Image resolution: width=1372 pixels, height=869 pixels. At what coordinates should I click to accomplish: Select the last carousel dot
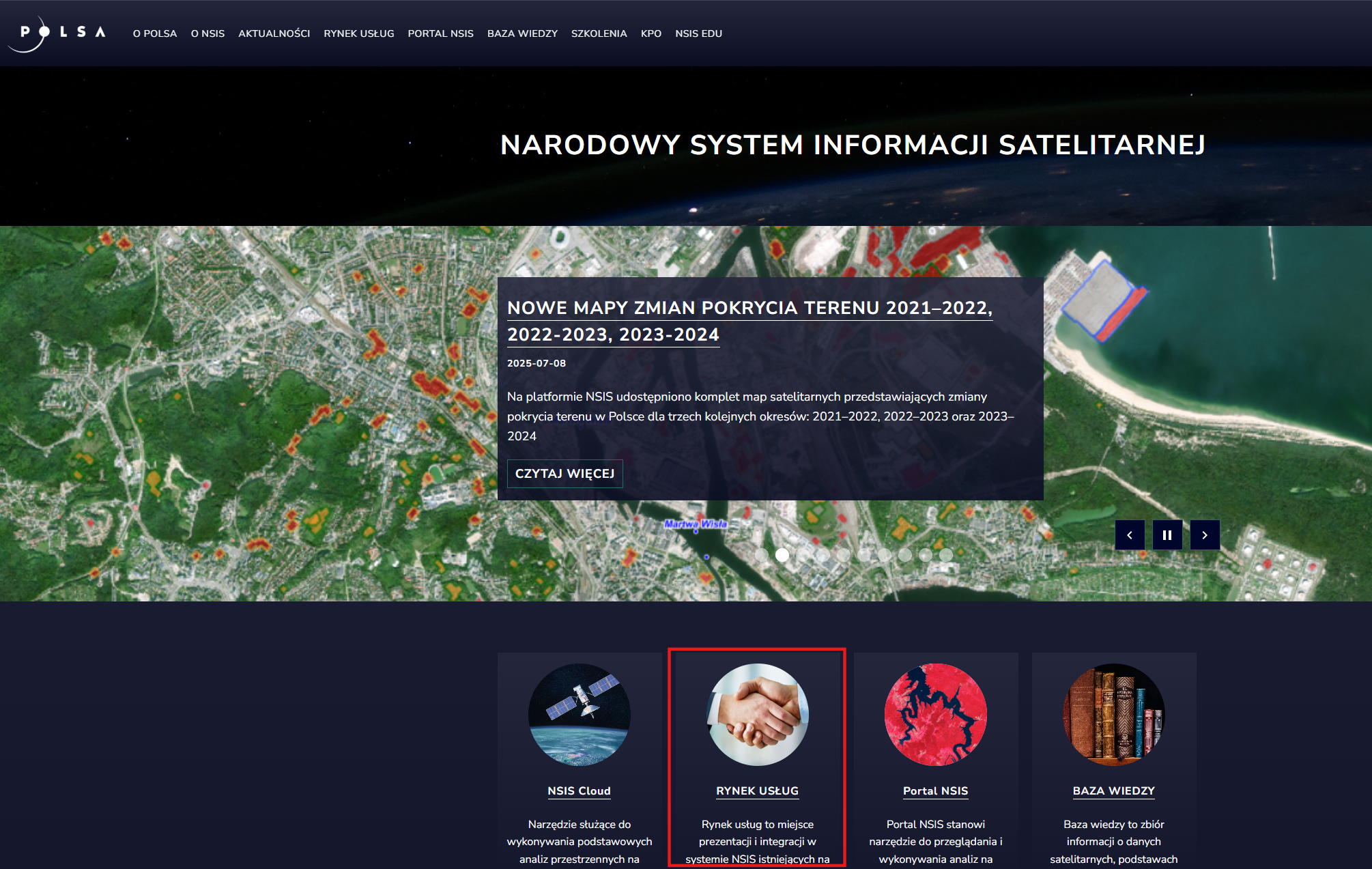coord(946,555)
